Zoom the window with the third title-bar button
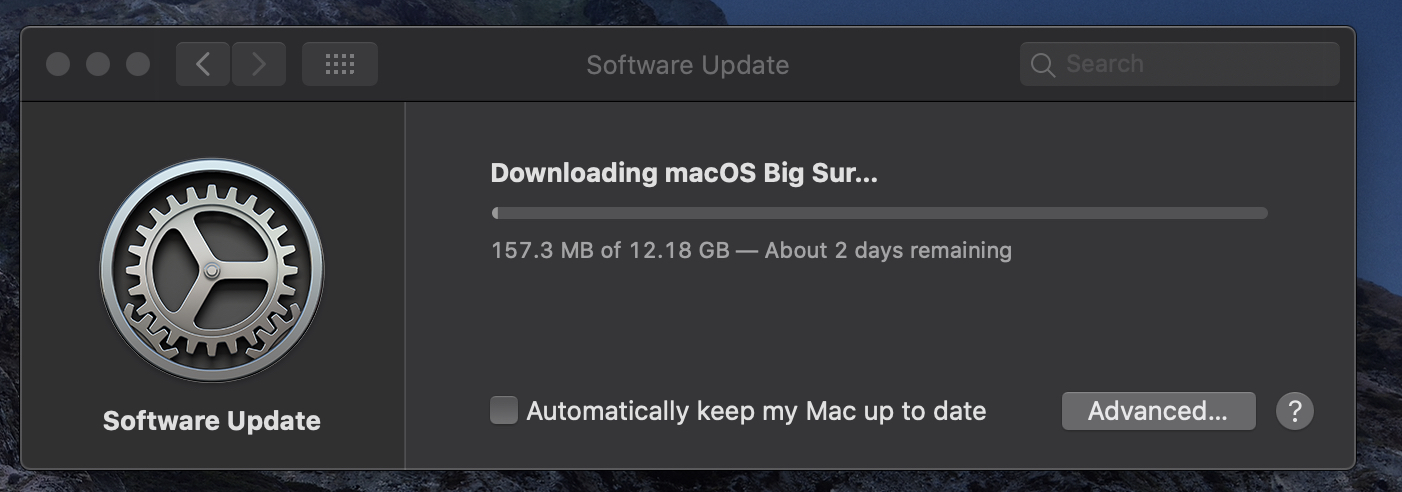Viewport: 1402px width, 492px height. 138,65
